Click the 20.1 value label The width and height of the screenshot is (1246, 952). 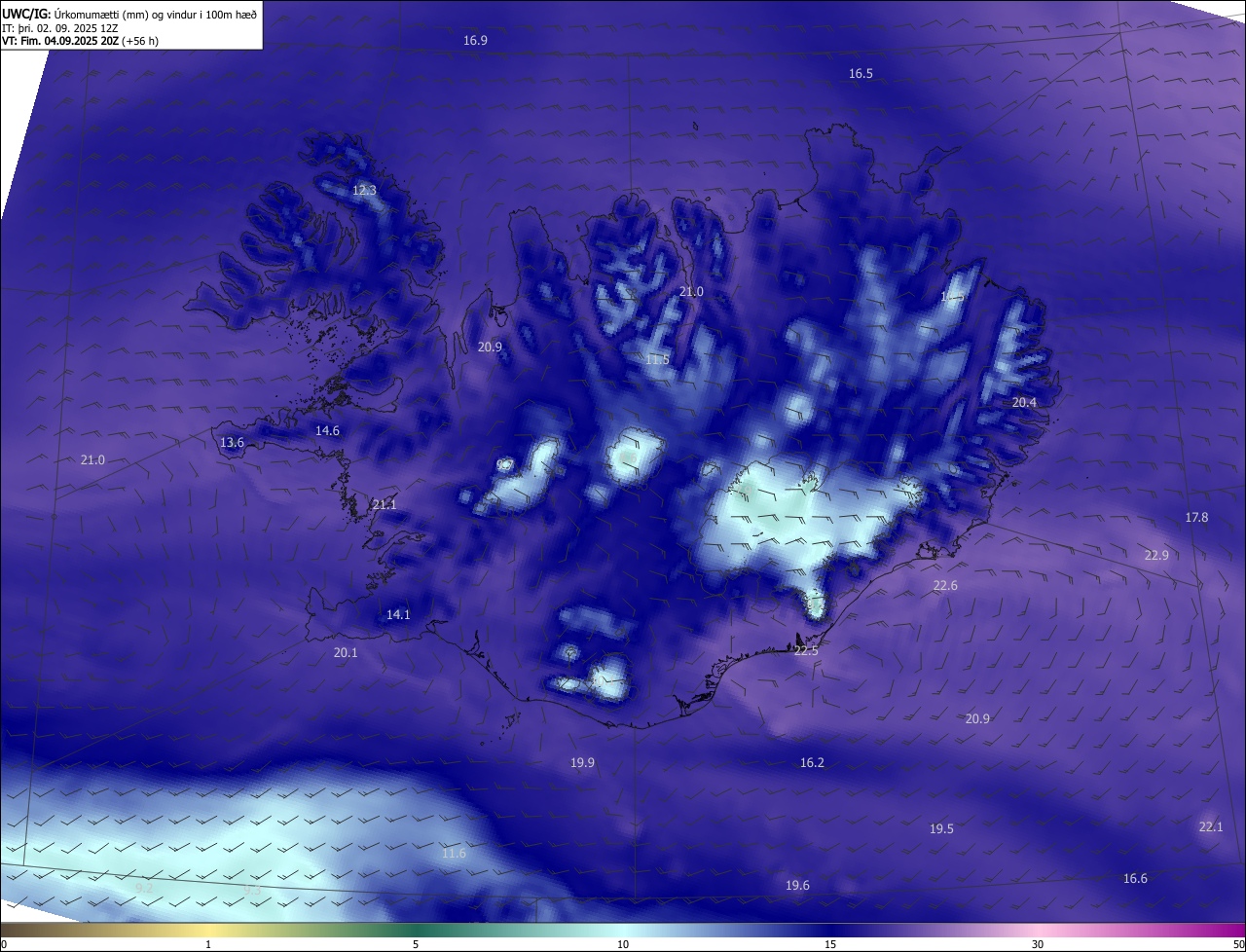[x=346, y=653]
